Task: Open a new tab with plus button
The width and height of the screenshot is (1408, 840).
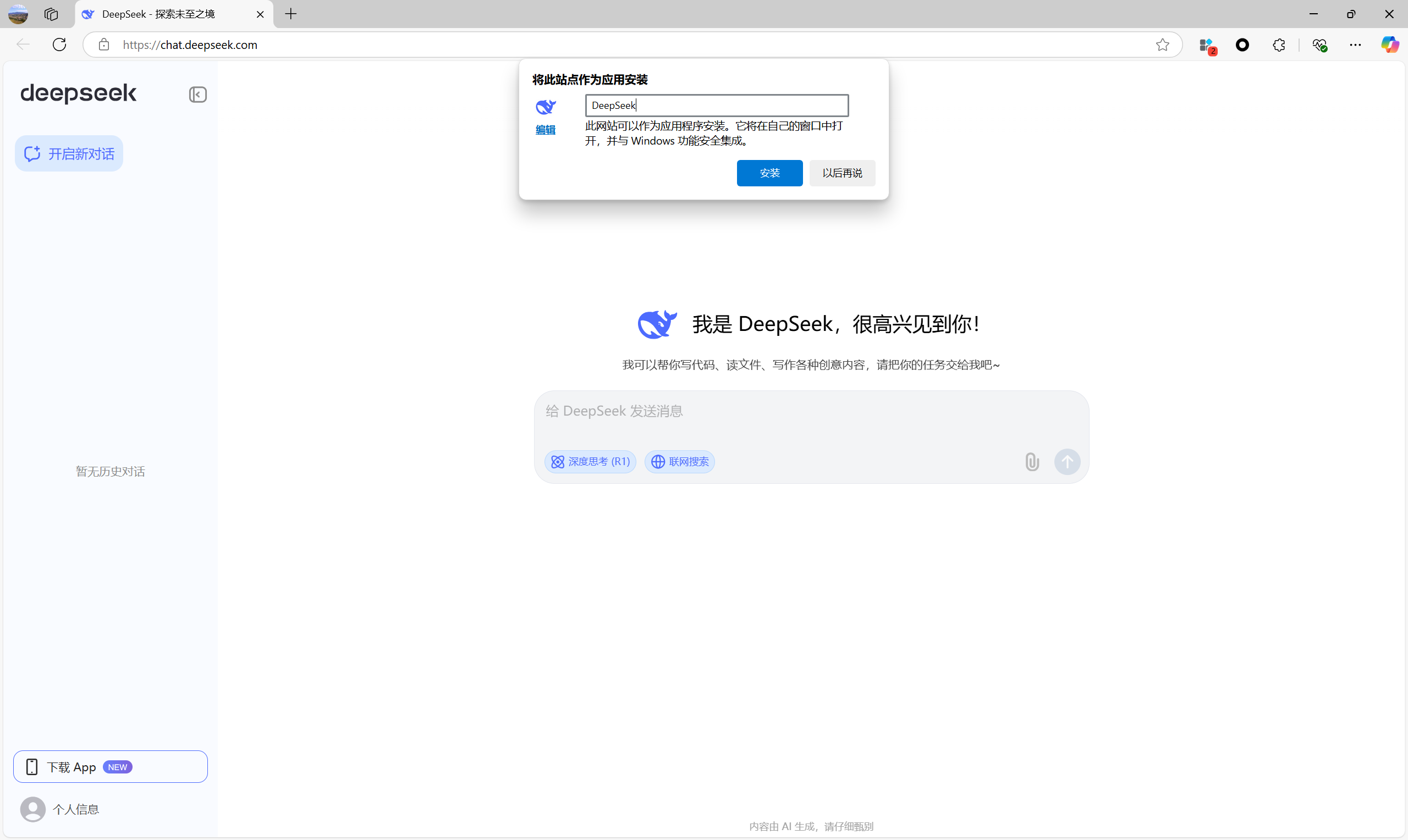Action: (291, 14)
